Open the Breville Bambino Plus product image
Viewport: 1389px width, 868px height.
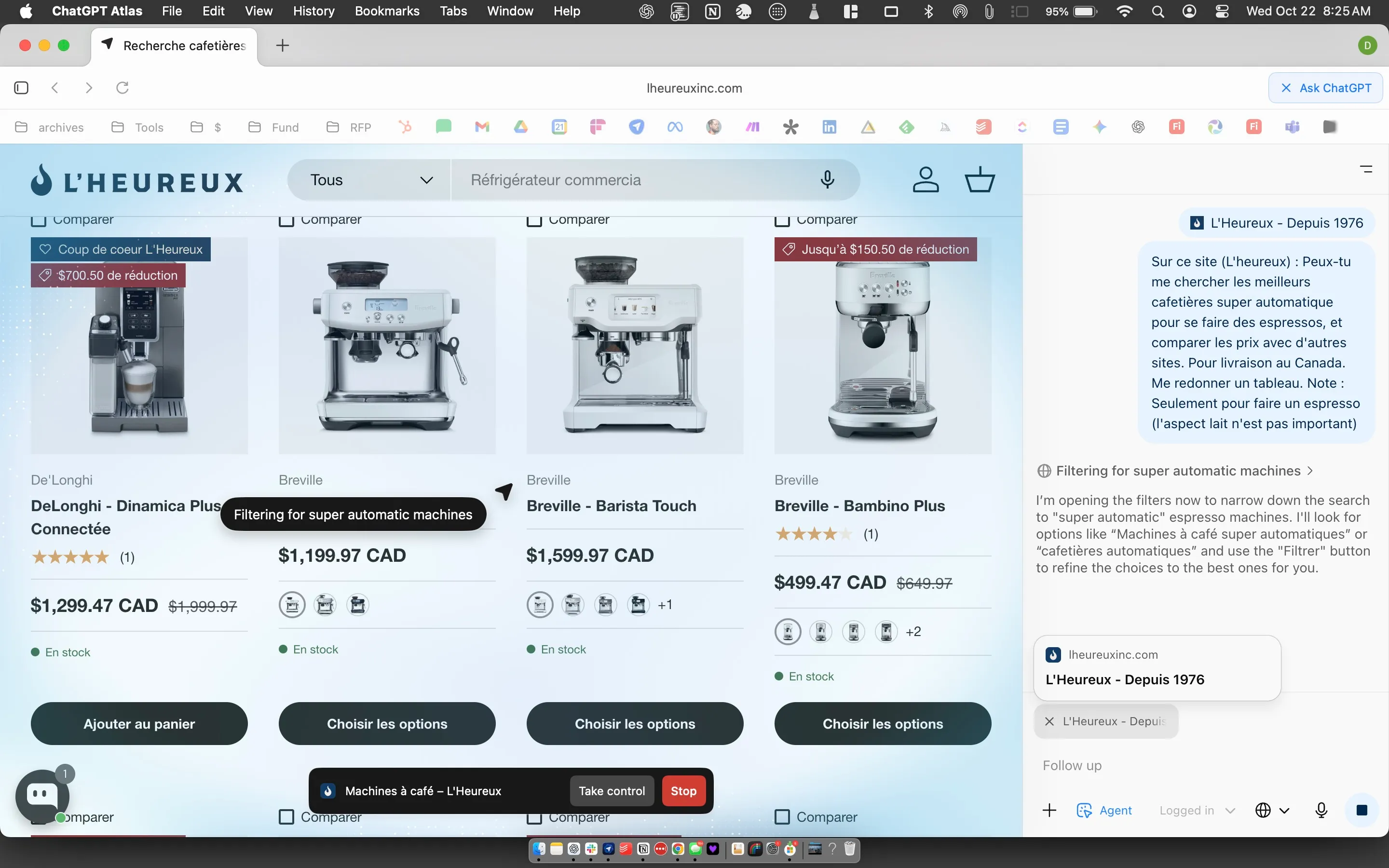tap(883, 346)
